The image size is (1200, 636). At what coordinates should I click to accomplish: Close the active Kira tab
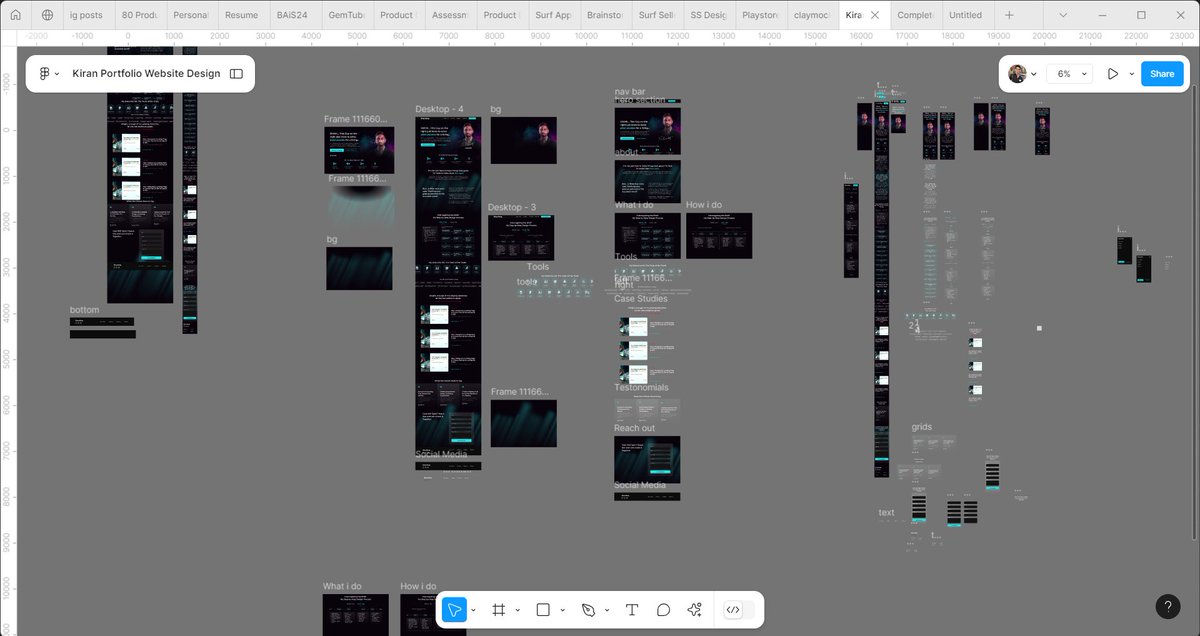click(x=875, y=15)
